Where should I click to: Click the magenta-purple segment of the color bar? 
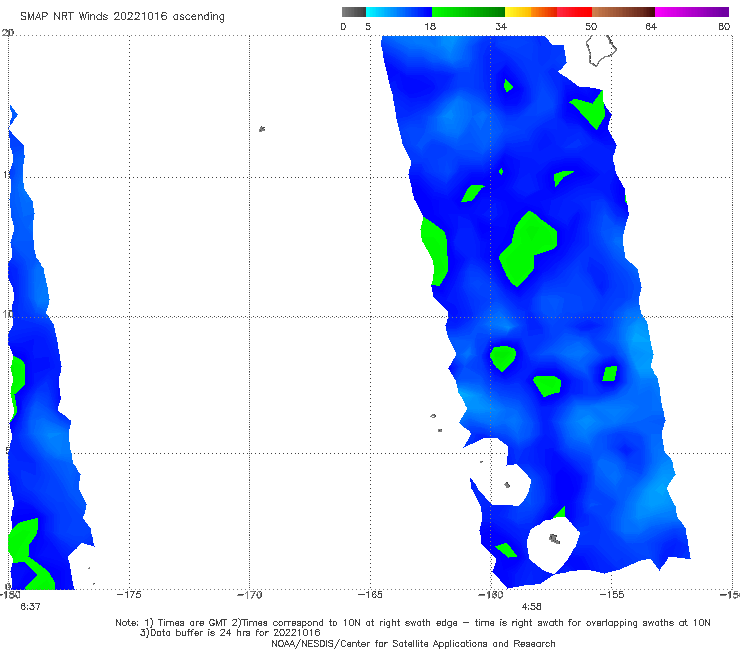692,12
